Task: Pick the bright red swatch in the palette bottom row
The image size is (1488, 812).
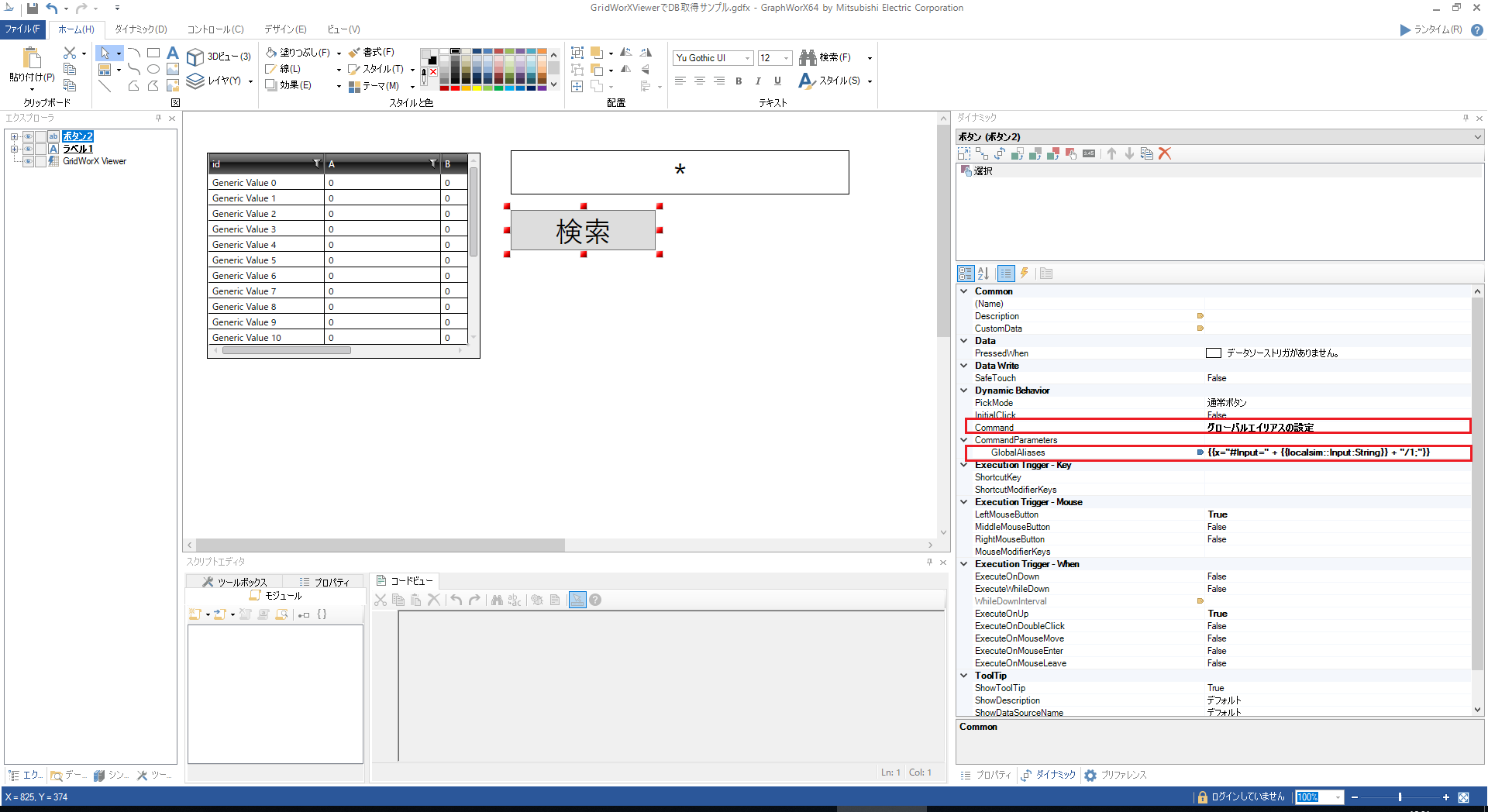Action: point(455,88)
